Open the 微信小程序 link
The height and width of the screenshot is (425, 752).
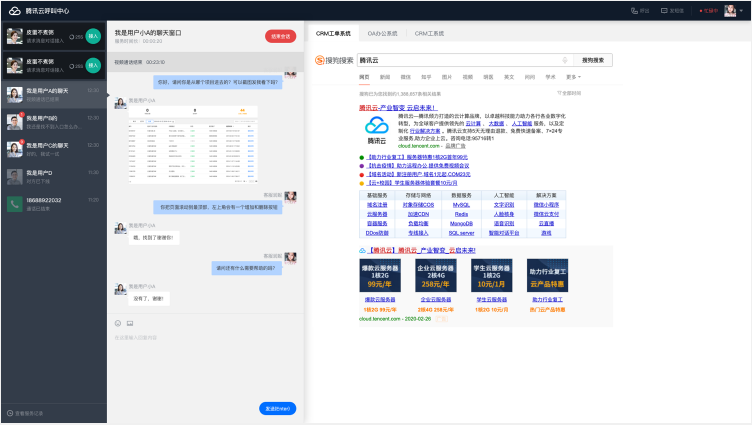pyautogui.click(x=546, y=205)
